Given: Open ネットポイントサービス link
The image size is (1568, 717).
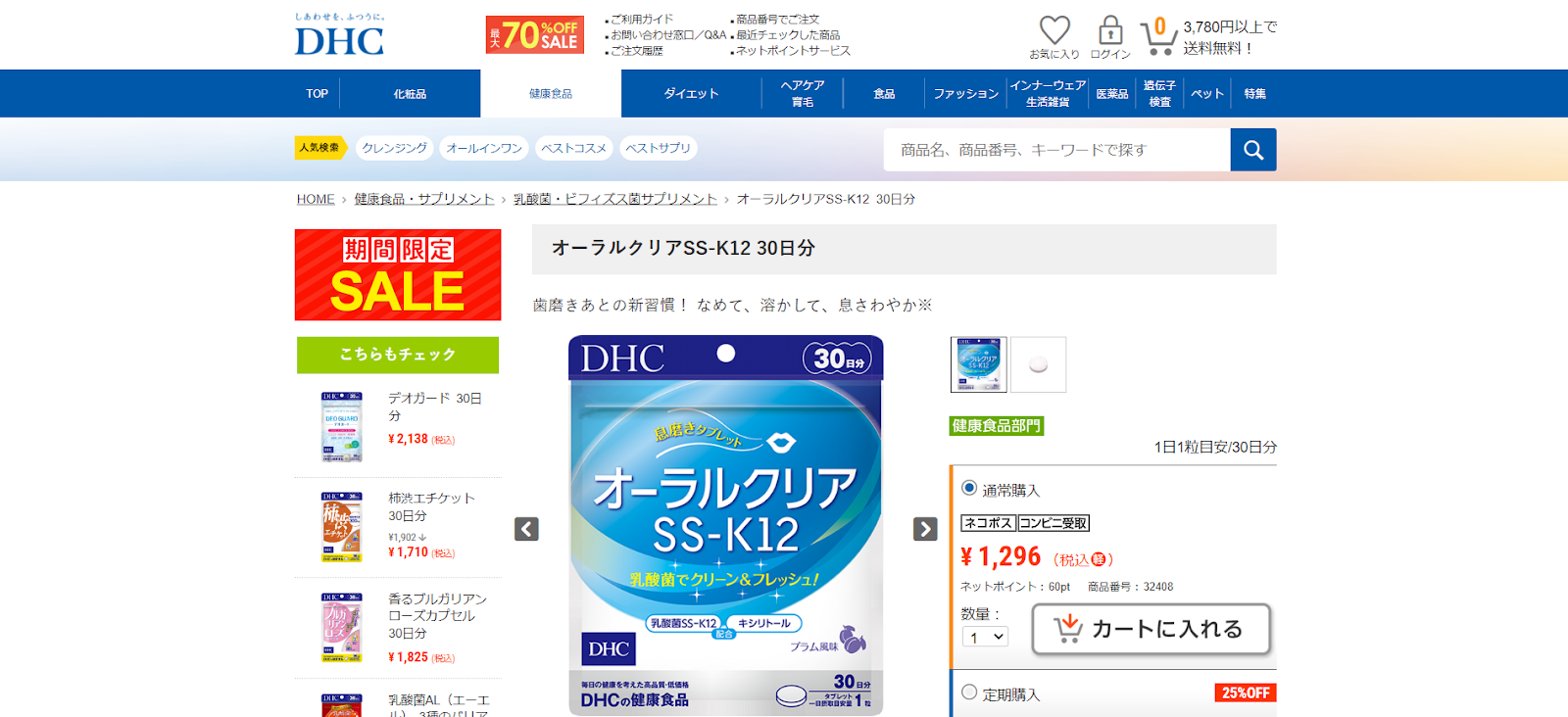Looking at the screenshot, I should tap(793, 51).
